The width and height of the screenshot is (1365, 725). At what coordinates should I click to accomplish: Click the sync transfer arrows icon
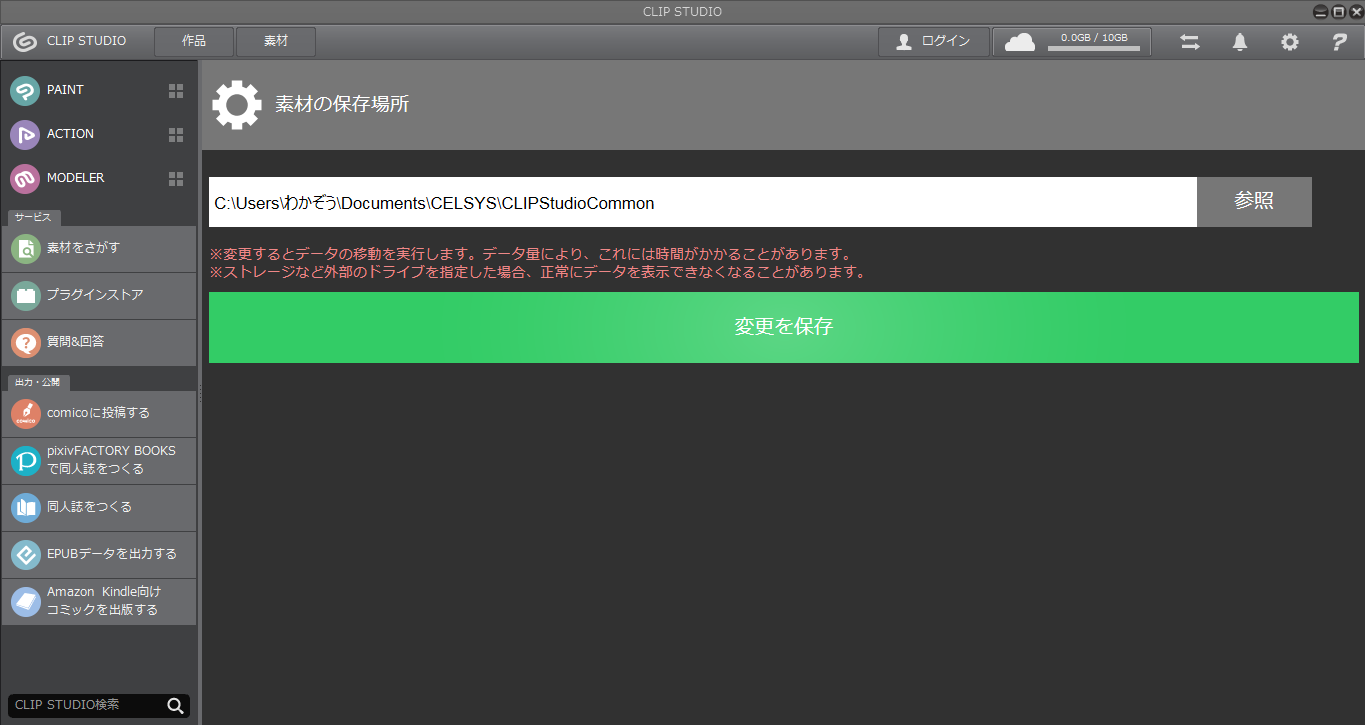coord(1190,42)
